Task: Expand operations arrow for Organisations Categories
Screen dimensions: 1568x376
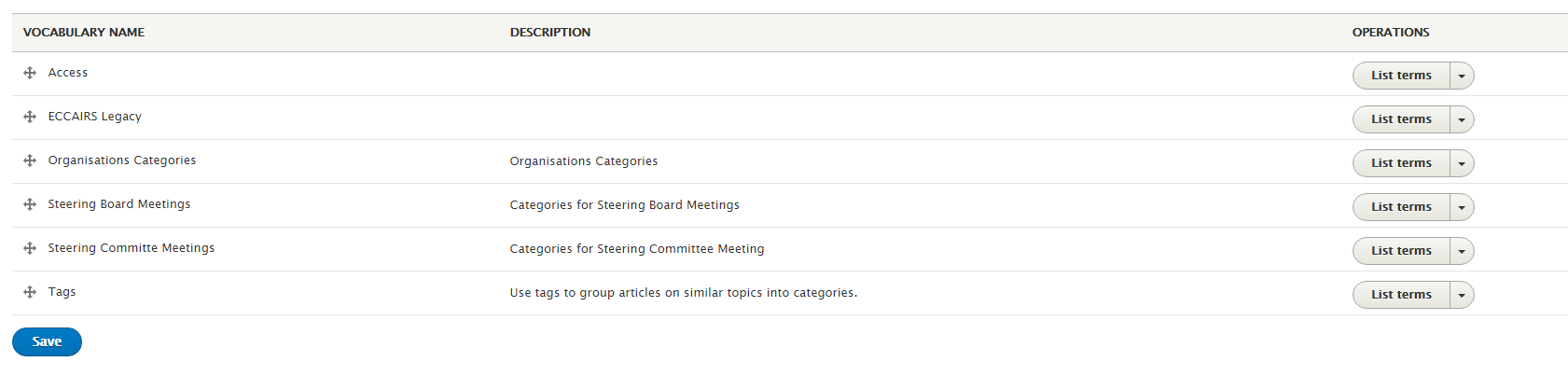Action: [x=1462, y=163]
